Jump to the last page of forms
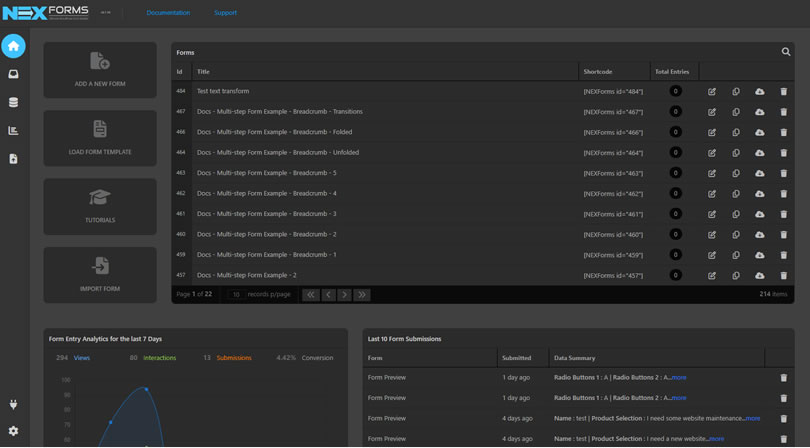The image size is (810, 448). [x=362, y=295]
